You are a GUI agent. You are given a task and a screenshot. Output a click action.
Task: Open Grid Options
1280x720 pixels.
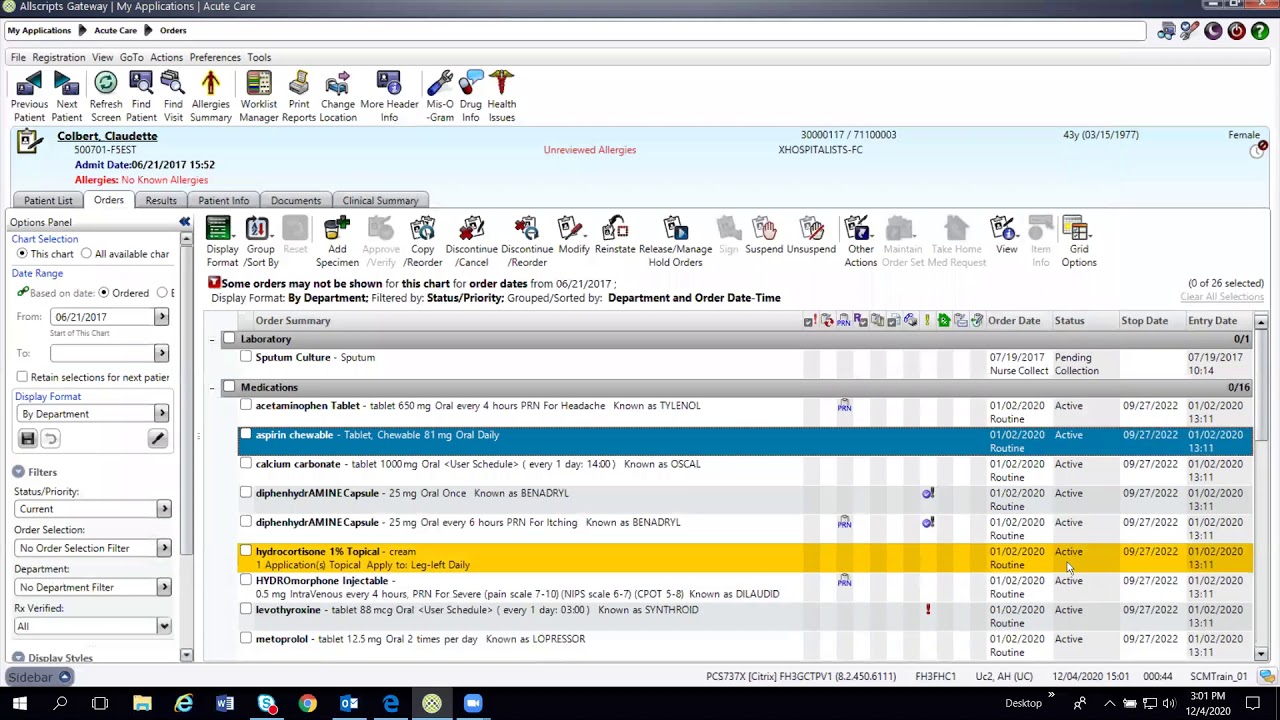[x=1079, y=241]
